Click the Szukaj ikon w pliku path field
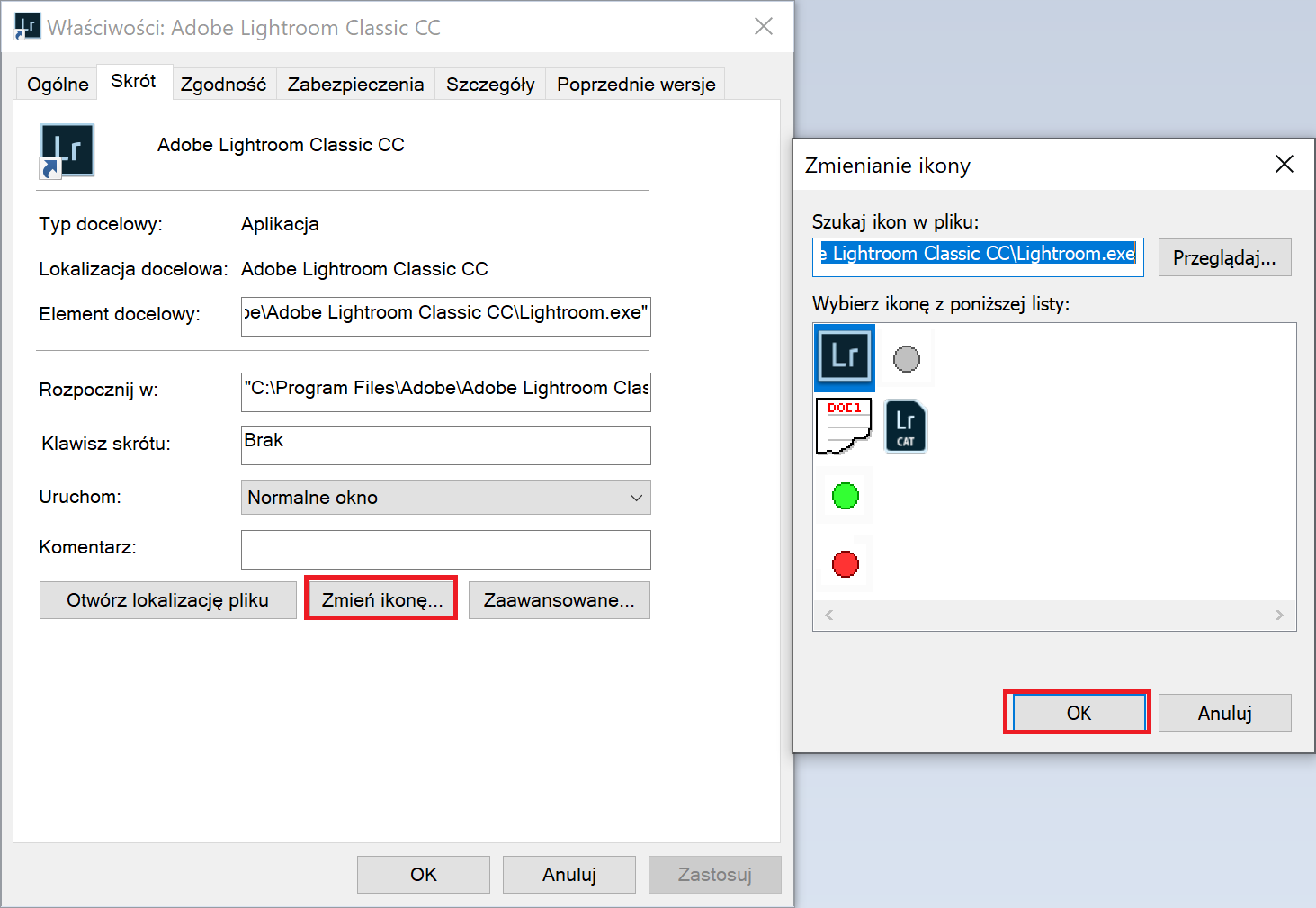This screenshot has height=908, width=1316. [978, 256]
